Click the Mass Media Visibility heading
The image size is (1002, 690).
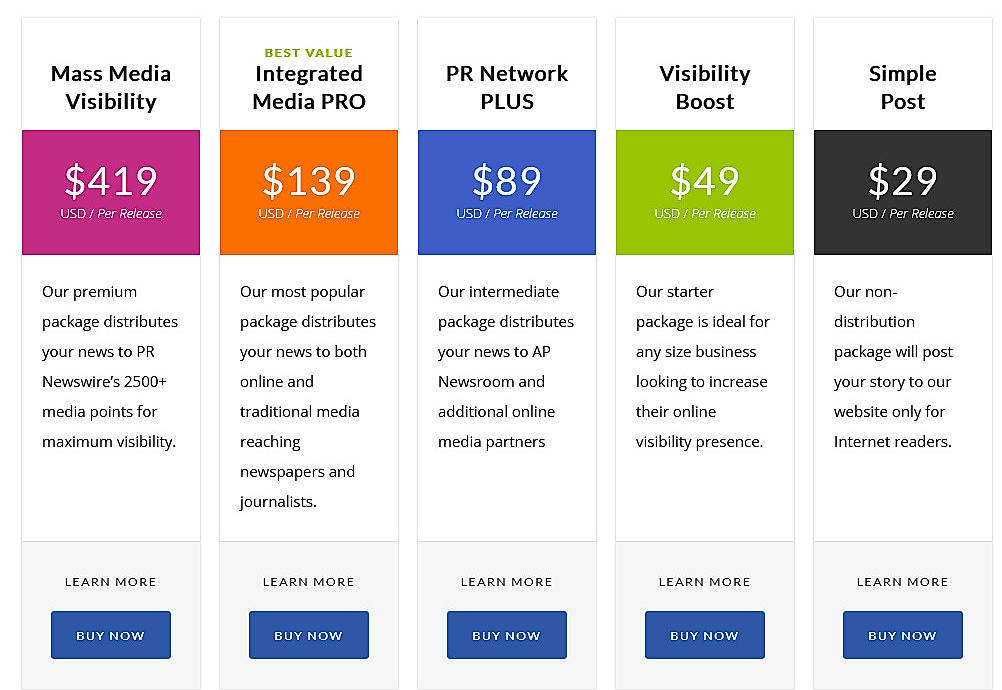coord(110,87)
